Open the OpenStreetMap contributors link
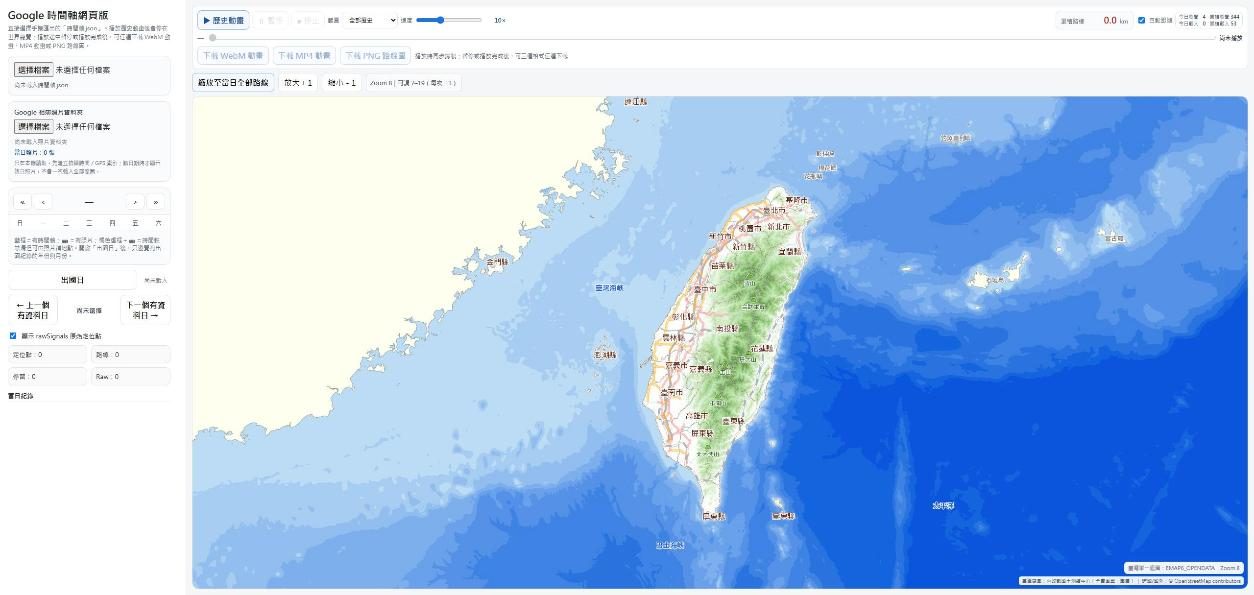Image resolution: width=1254 pixels, height=595 pixels. click(x=1207, y=581)
